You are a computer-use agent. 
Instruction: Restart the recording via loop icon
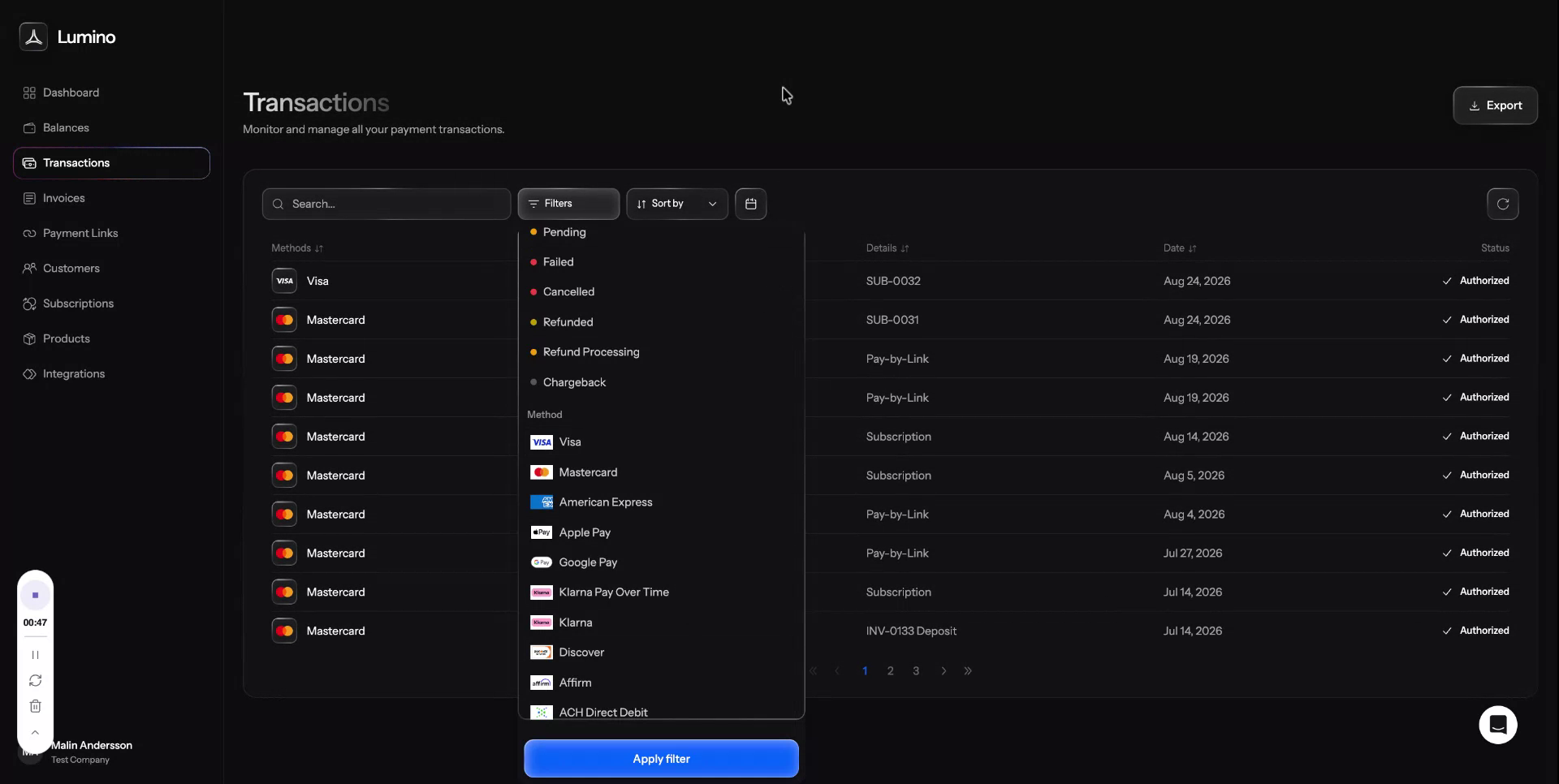(x=35, y=680)
